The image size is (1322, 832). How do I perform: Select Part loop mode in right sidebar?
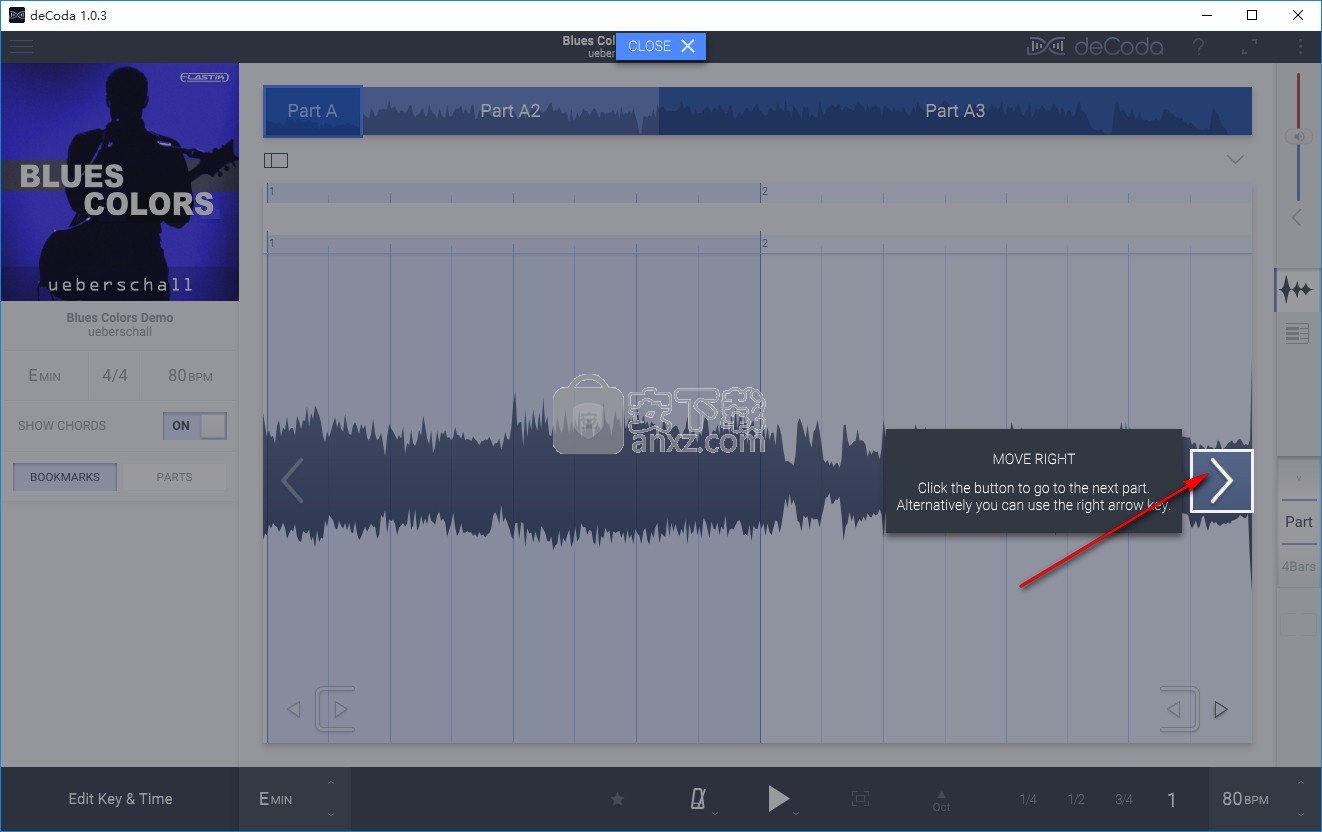tap(1298, 522)
